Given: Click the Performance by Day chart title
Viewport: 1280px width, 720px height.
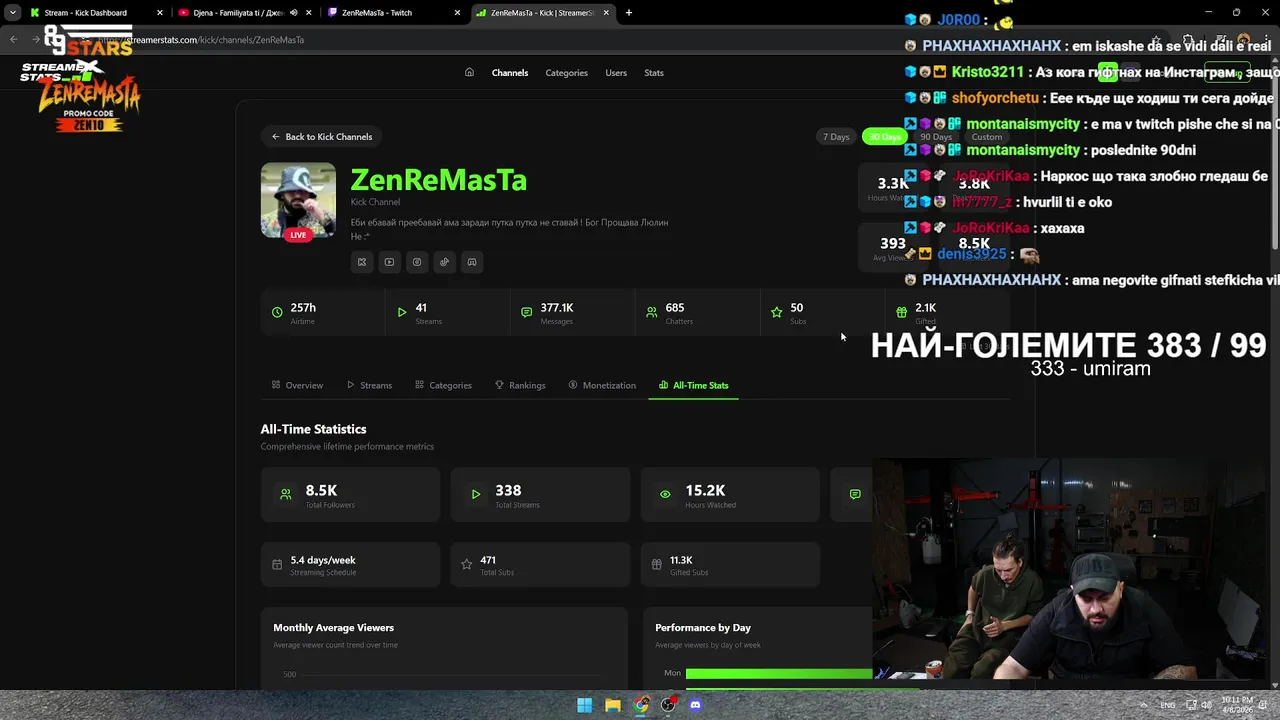Looking at the screenshot, I should point(703,628).
